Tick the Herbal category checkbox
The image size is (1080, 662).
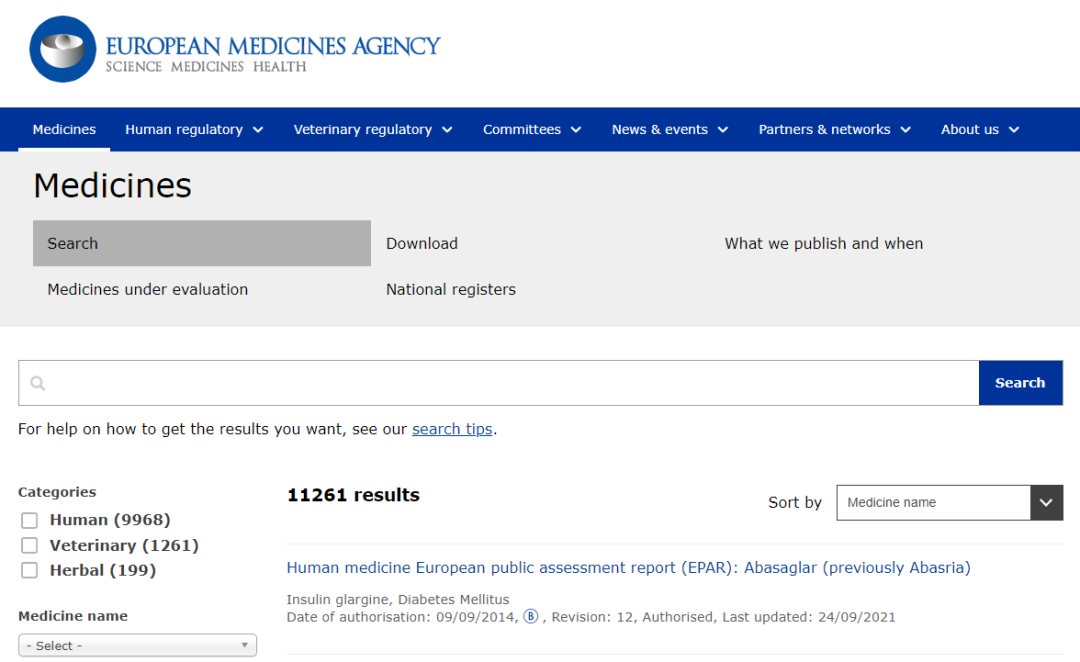(x=30, y=570)
